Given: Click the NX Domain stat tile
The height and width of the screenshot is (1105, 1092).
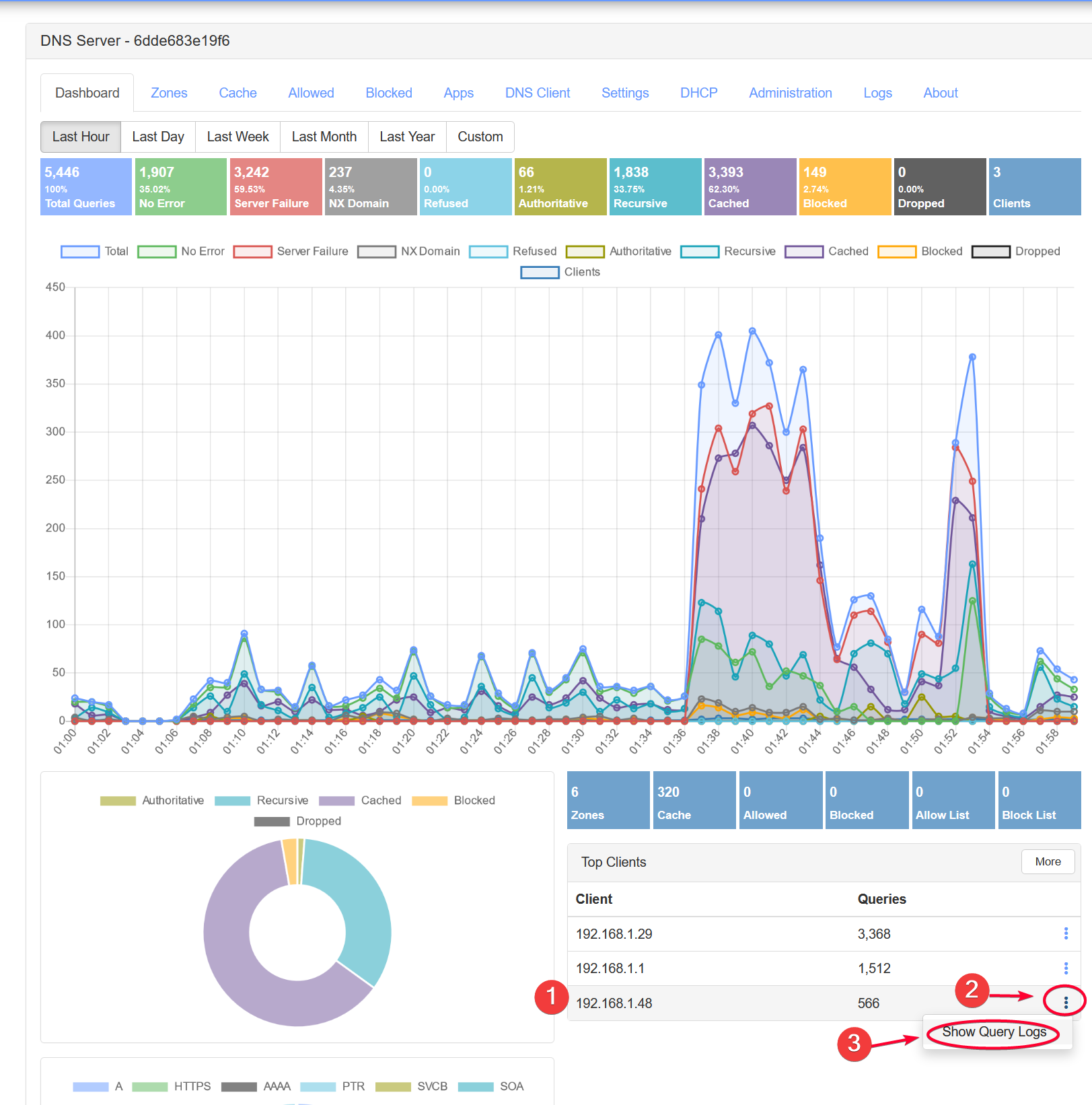Looking at the screenshot, I should coord(371,187).
